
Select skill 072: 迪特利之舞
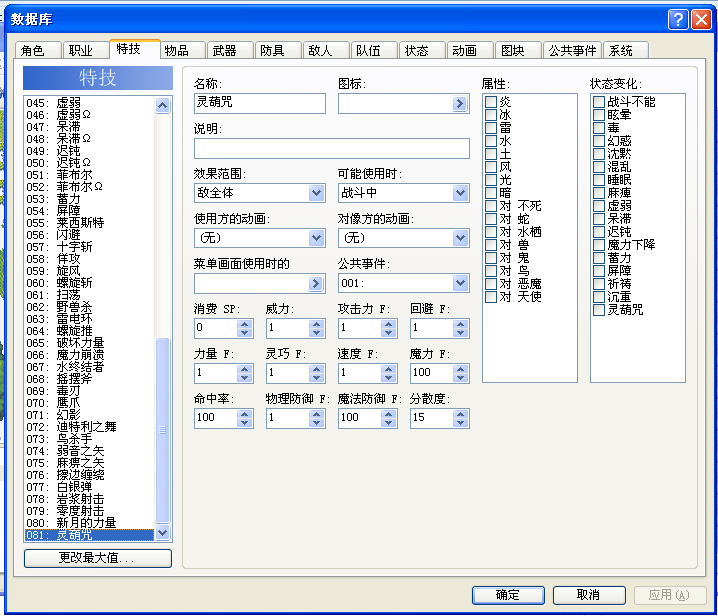coord(89,427)
